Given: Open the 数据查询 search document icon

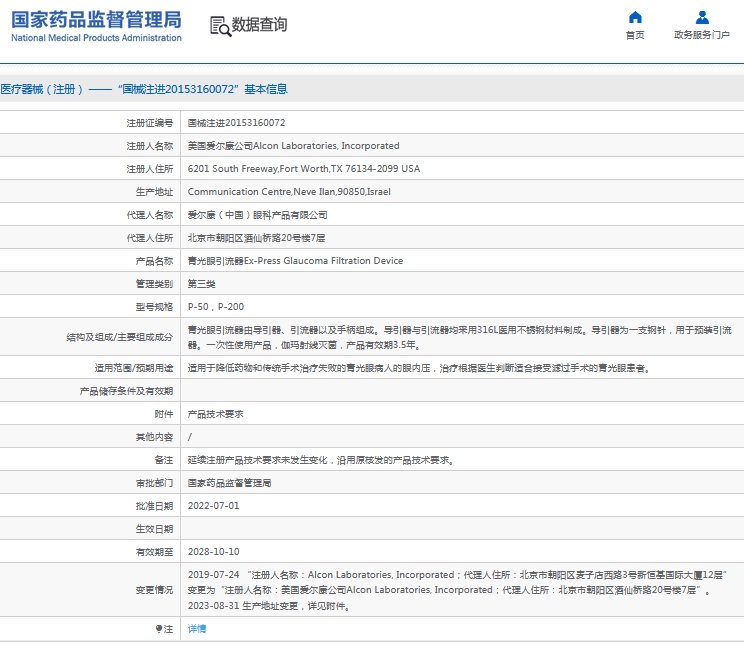Looking at the screenshot, I should click(x=220, y=26).
